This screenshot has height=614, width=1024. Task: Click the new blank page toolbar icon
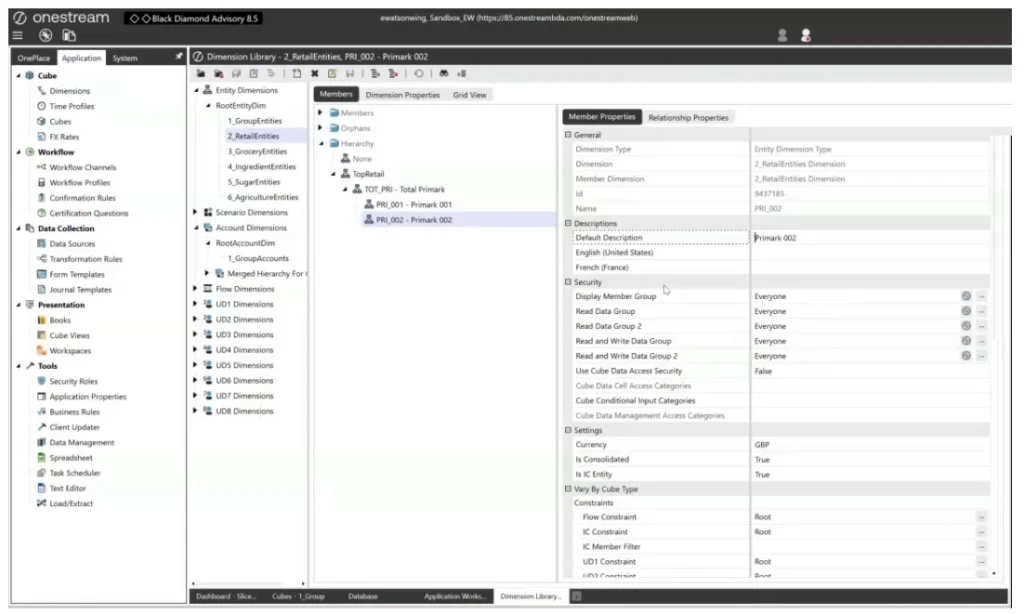297,74
